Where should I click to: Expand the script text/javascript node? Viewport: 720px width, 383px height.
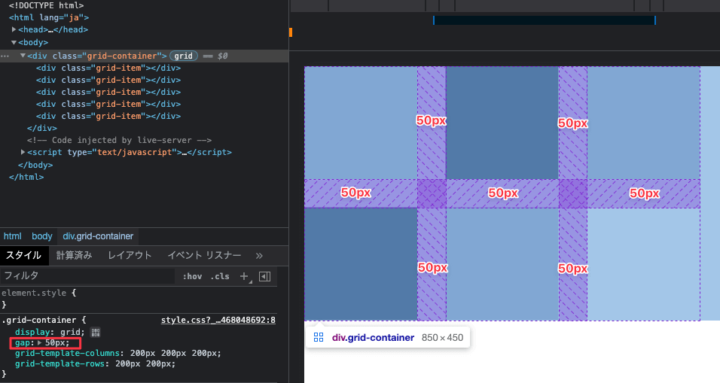tap(22, 152)
